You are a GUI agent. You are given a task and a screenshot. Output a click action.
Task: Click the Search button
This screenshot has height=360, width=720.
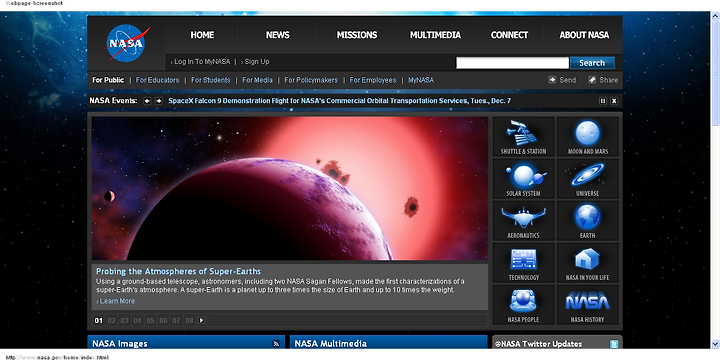[592, 63]
